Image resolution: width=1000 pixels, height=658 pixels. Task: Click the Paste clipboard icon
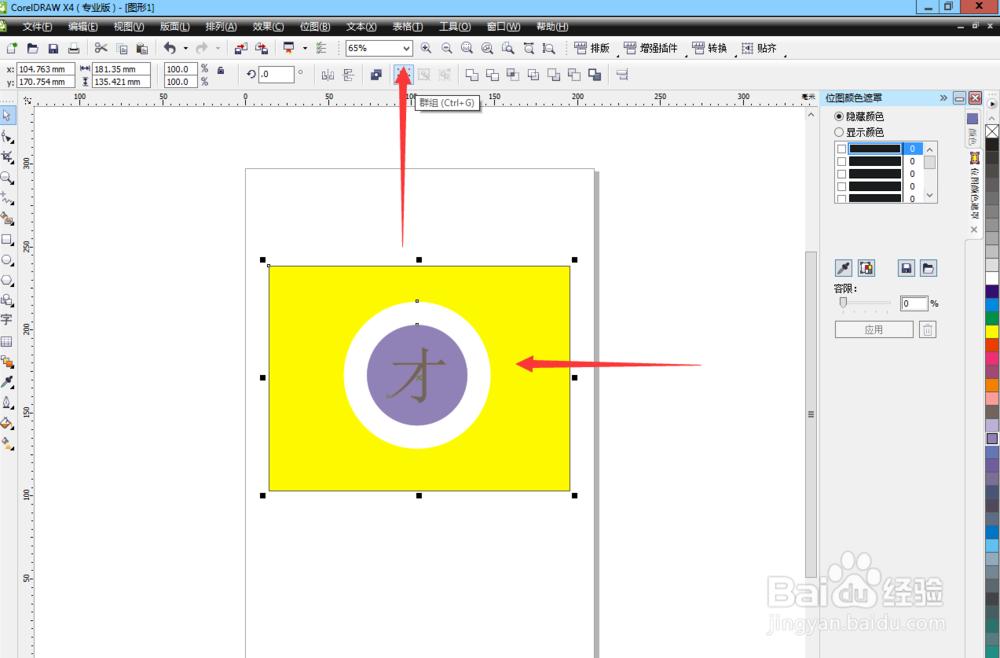pyautogui.click(x=142, y=48)
